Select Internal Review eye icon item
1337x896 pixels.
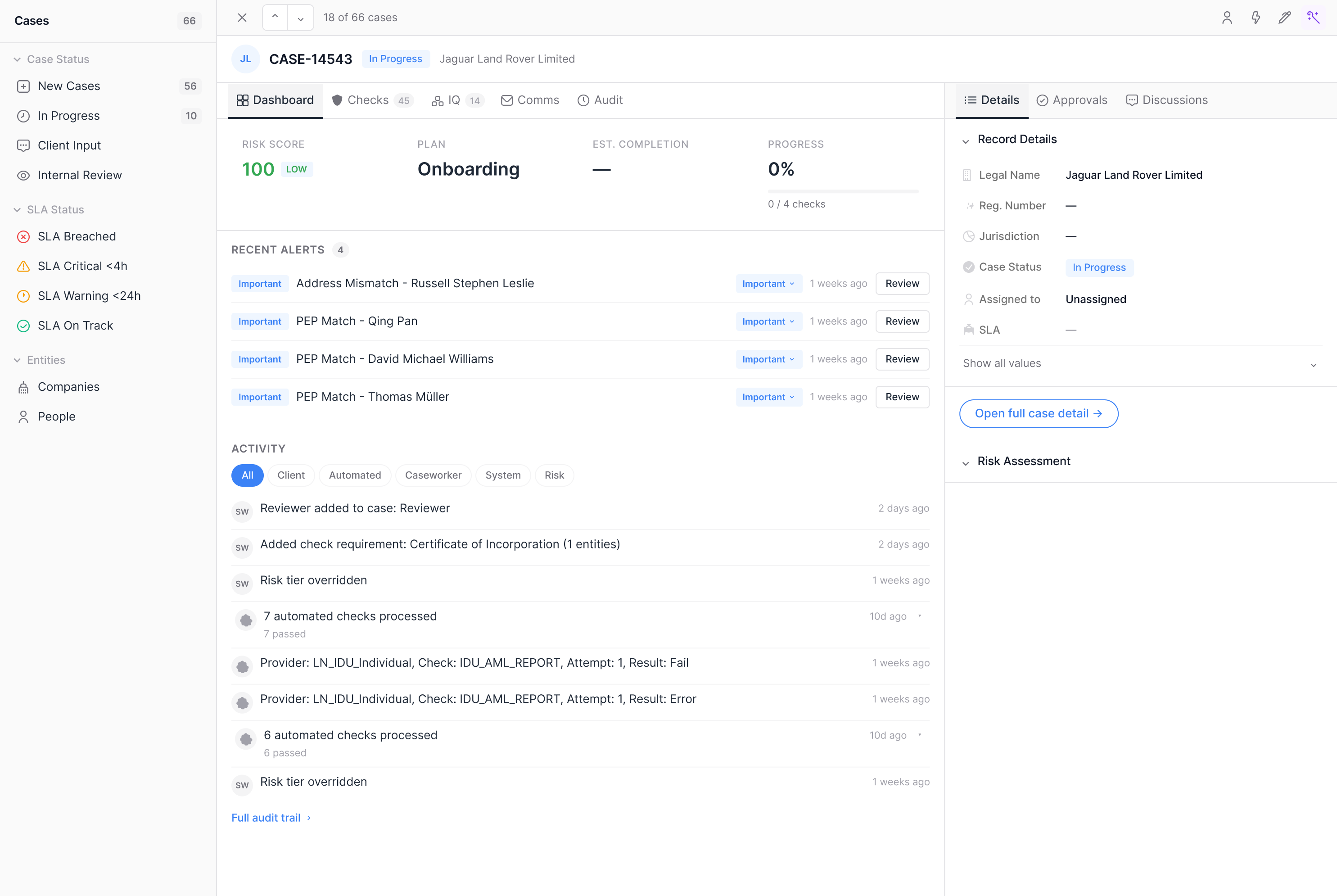pyautogui.click(x=79, y=176)
